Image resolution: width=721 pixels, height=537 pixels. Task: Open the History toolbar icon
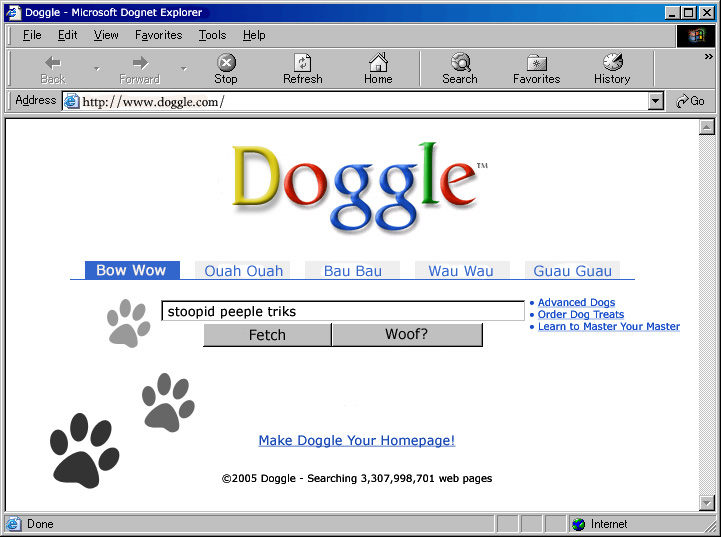coord(612,62)
